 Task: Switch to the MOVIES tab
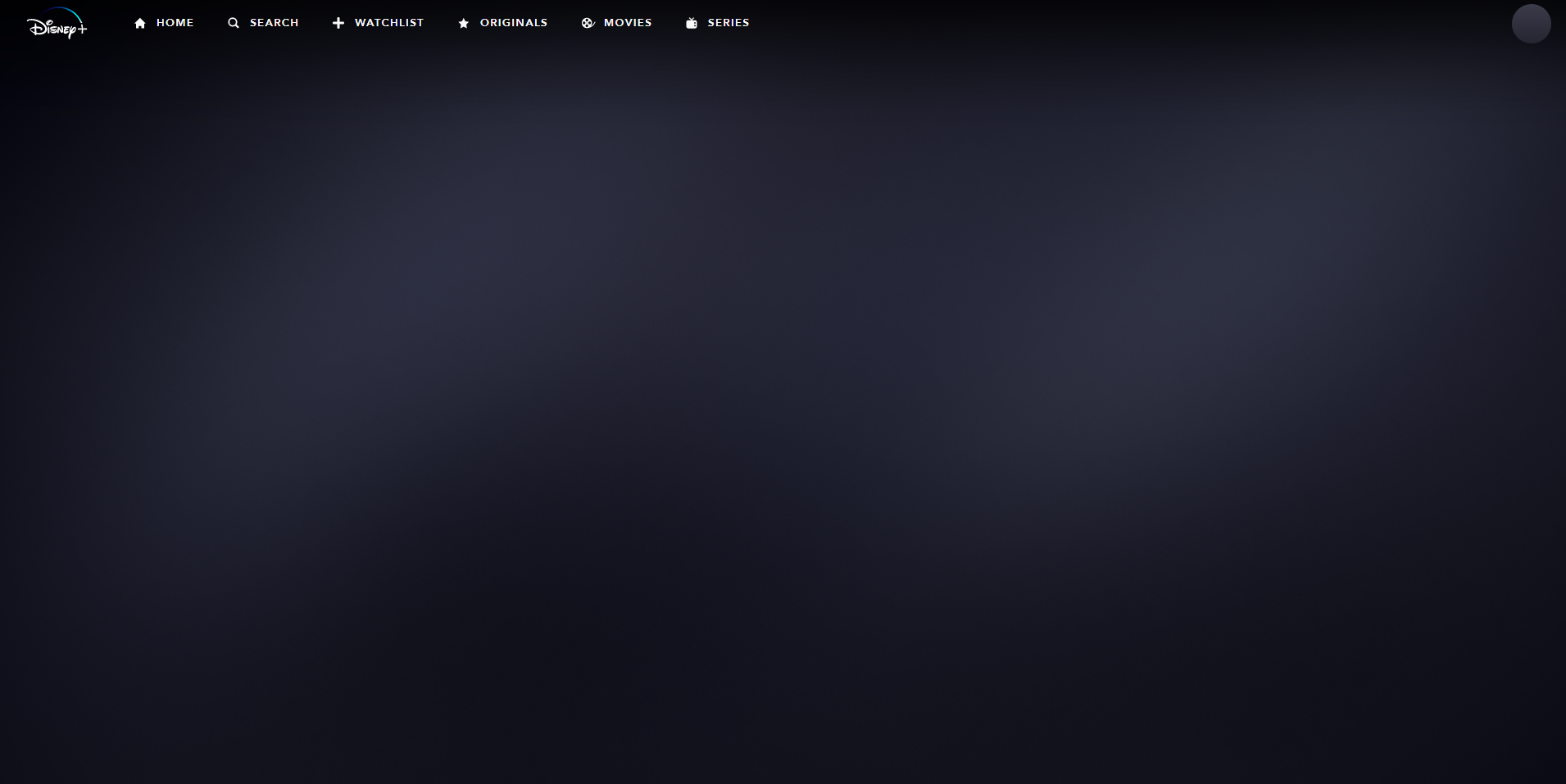point(626,22)
